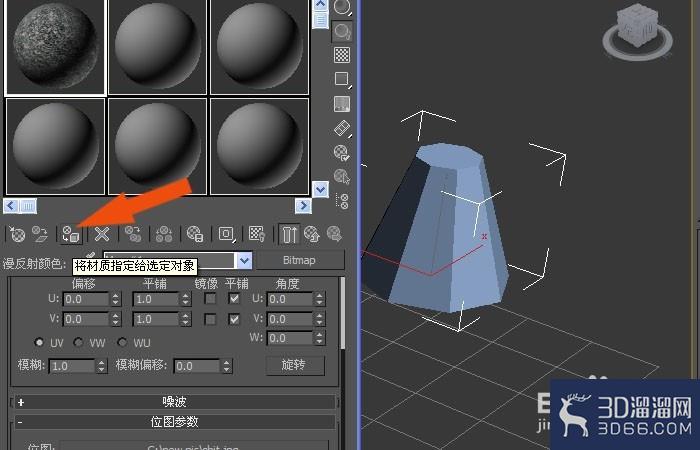The width and height of the screenshot is (700, 450).
Task: Click the V angle value field
Action: (290, 319)
